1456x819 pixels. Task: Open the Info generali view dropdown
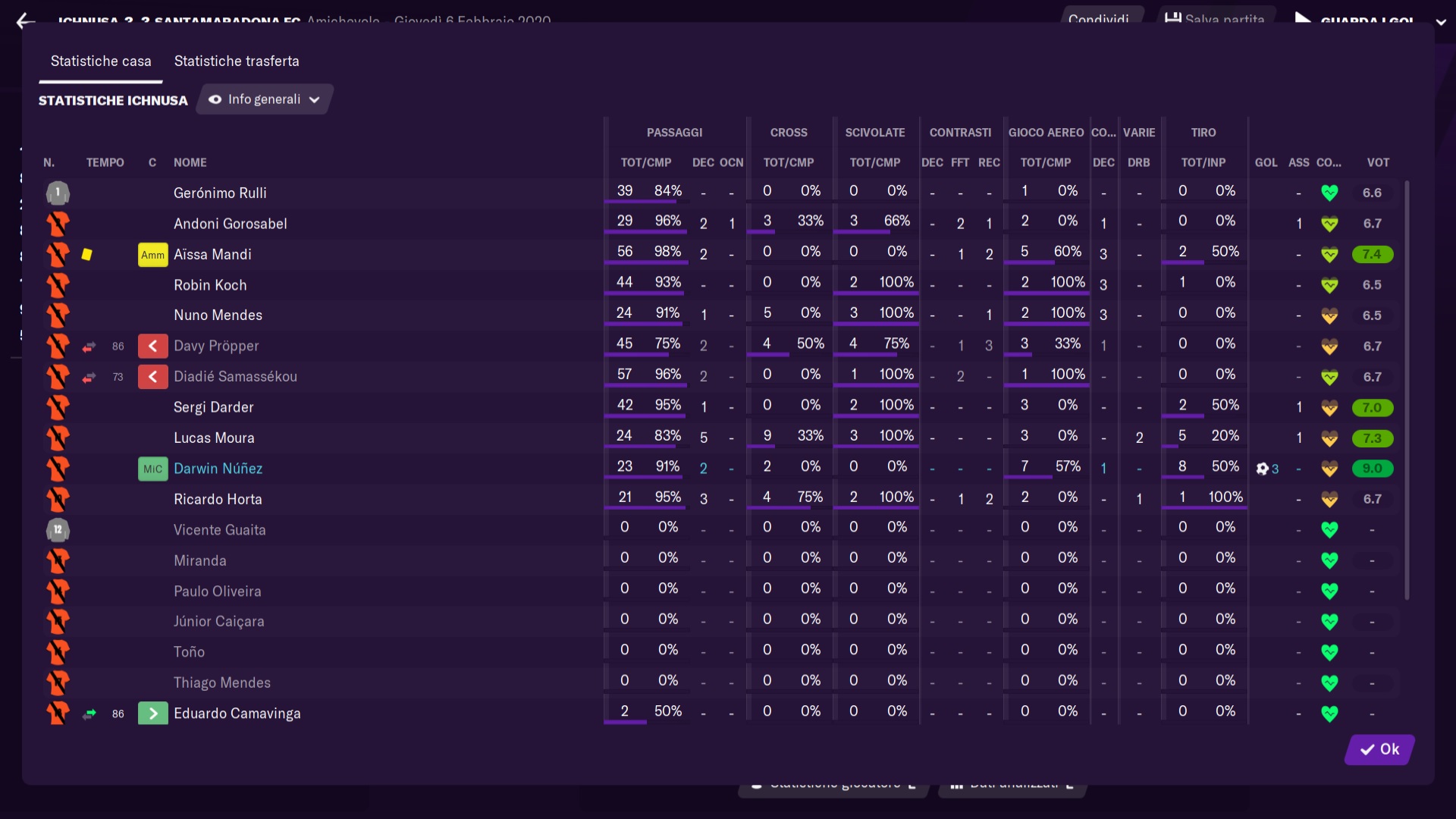coord(265,99)
